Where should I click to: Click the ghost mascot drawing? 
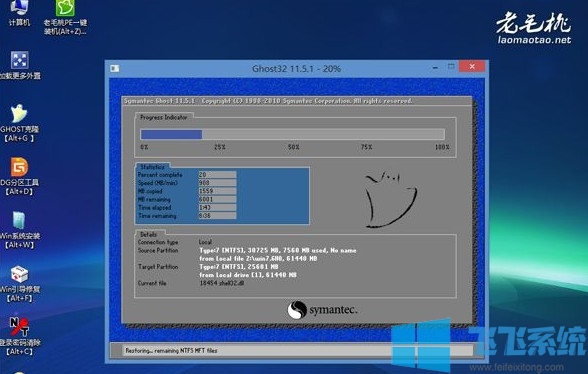390,200
